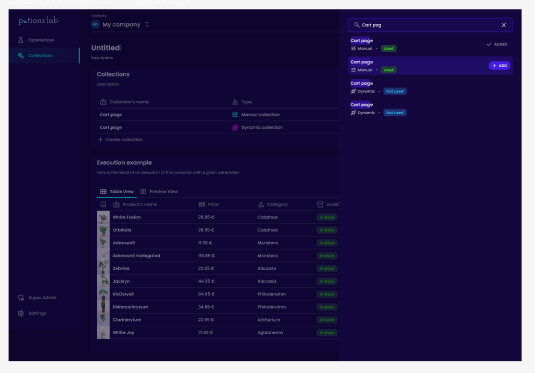Click the Execution example heading
535x373 pixels.
tap(124, 163)
